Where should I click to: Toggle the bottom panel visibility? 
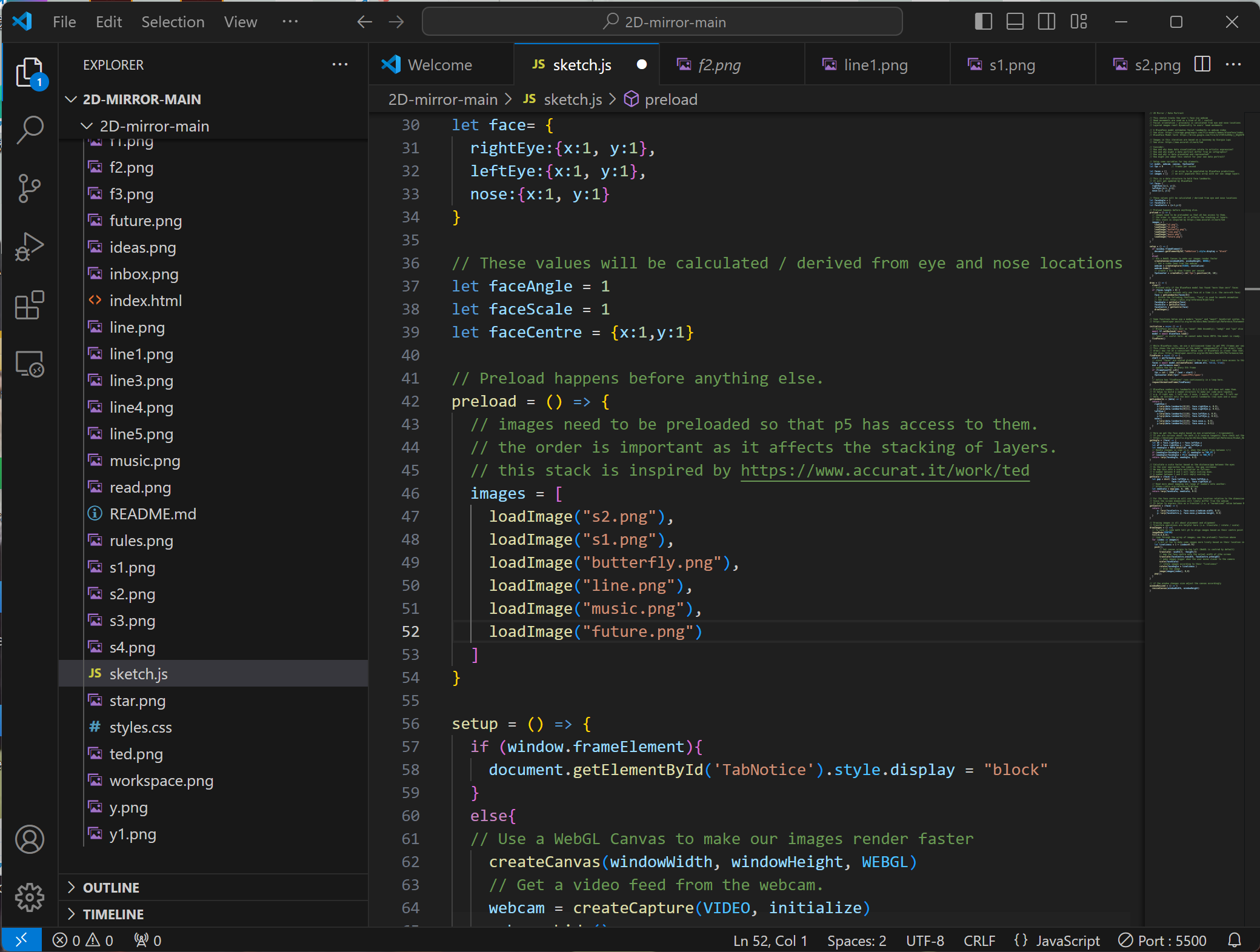(1015, 22)
